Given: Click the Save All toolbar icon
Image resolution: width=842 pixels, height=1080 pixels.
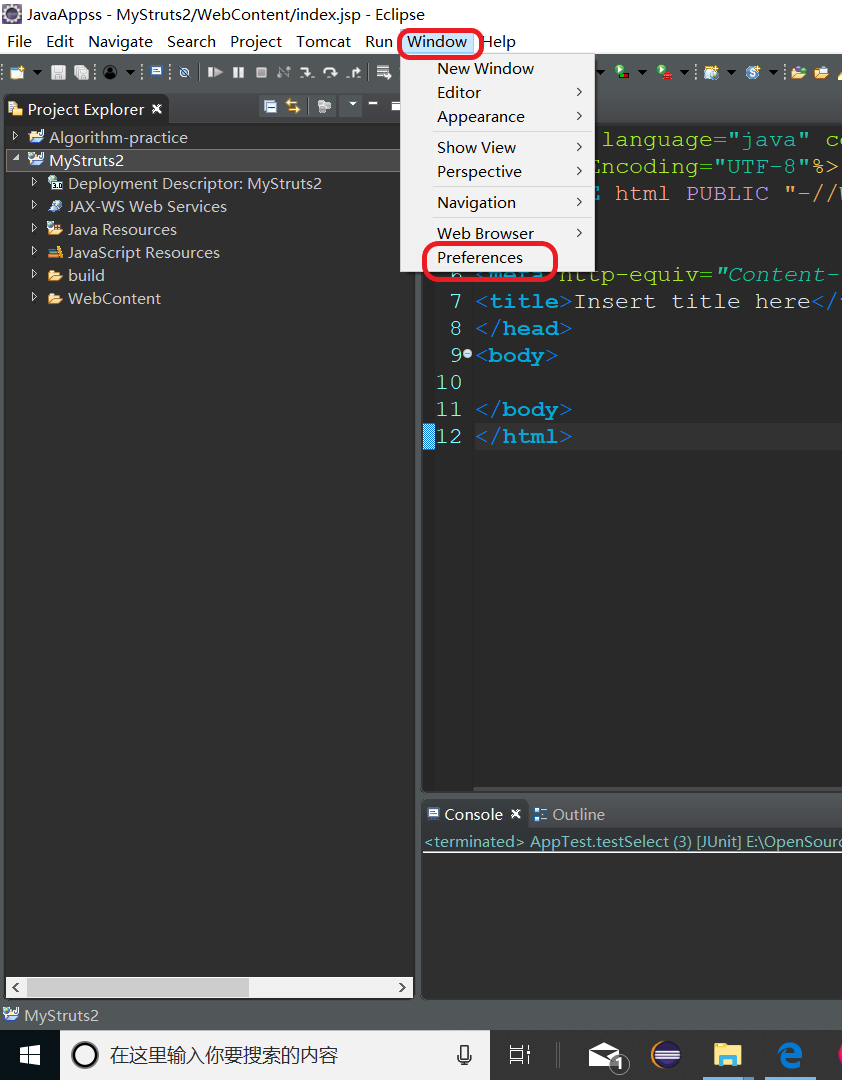Looking at the screenshot, I should pos(81,72).
